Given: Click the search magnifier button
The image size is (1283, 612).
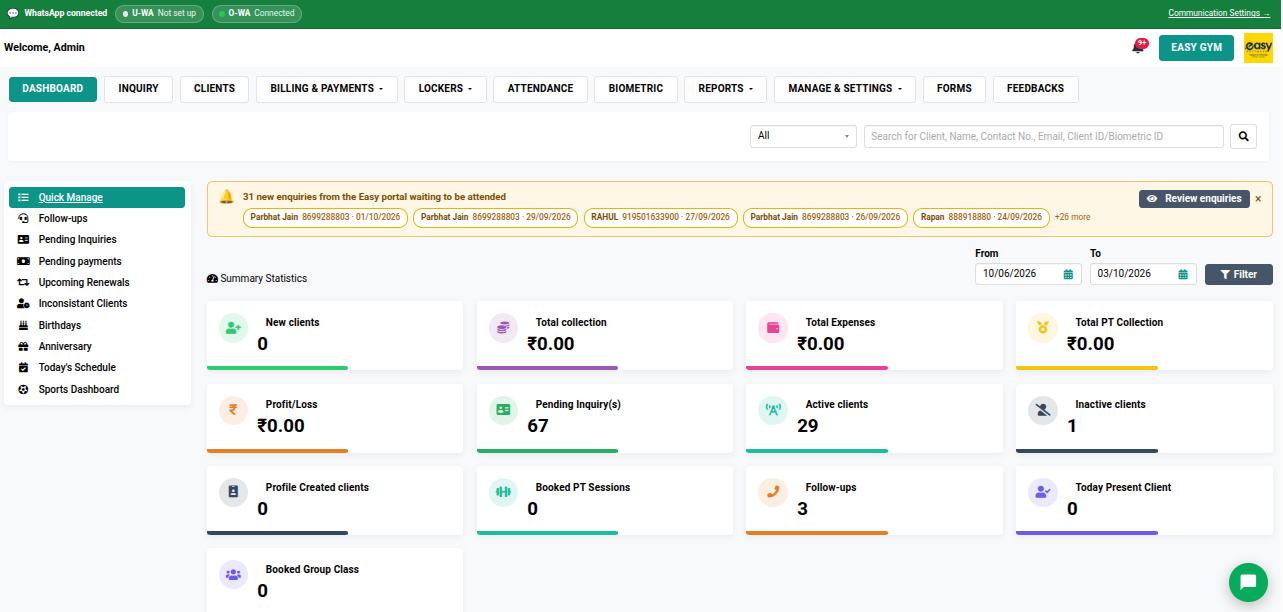Looking at the screenshot, I should pyautogui.click(x=1243, y=136).
